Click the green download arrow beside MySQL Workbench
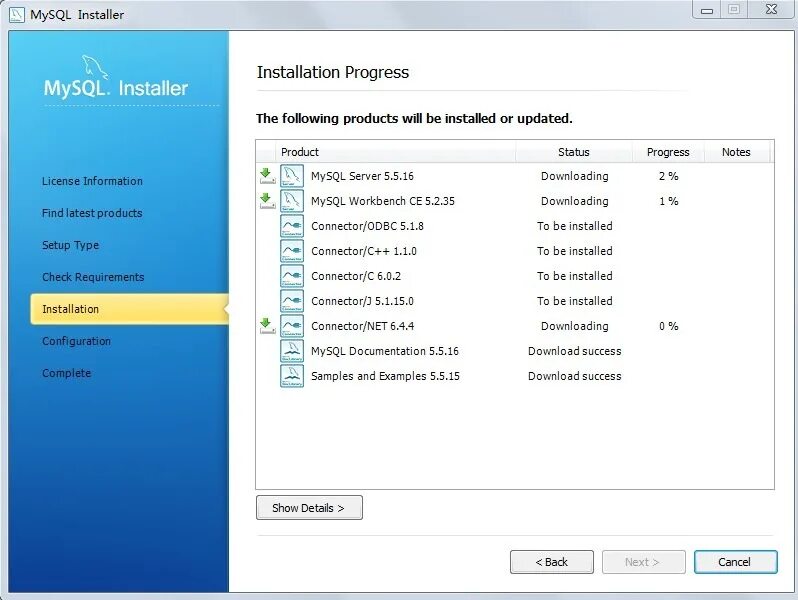This screenshot has height=600, width=798. pos(267,201)
